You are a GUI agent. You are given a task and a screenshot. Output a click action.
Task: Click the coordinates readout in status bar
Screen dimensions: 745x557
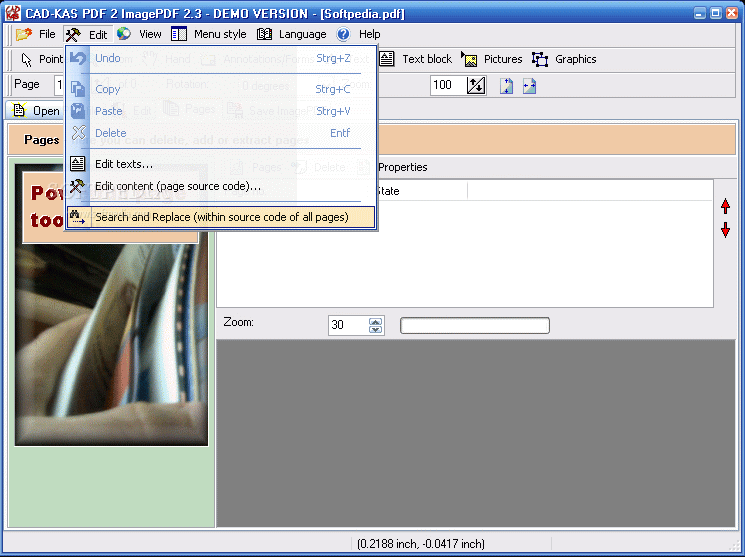420,544
